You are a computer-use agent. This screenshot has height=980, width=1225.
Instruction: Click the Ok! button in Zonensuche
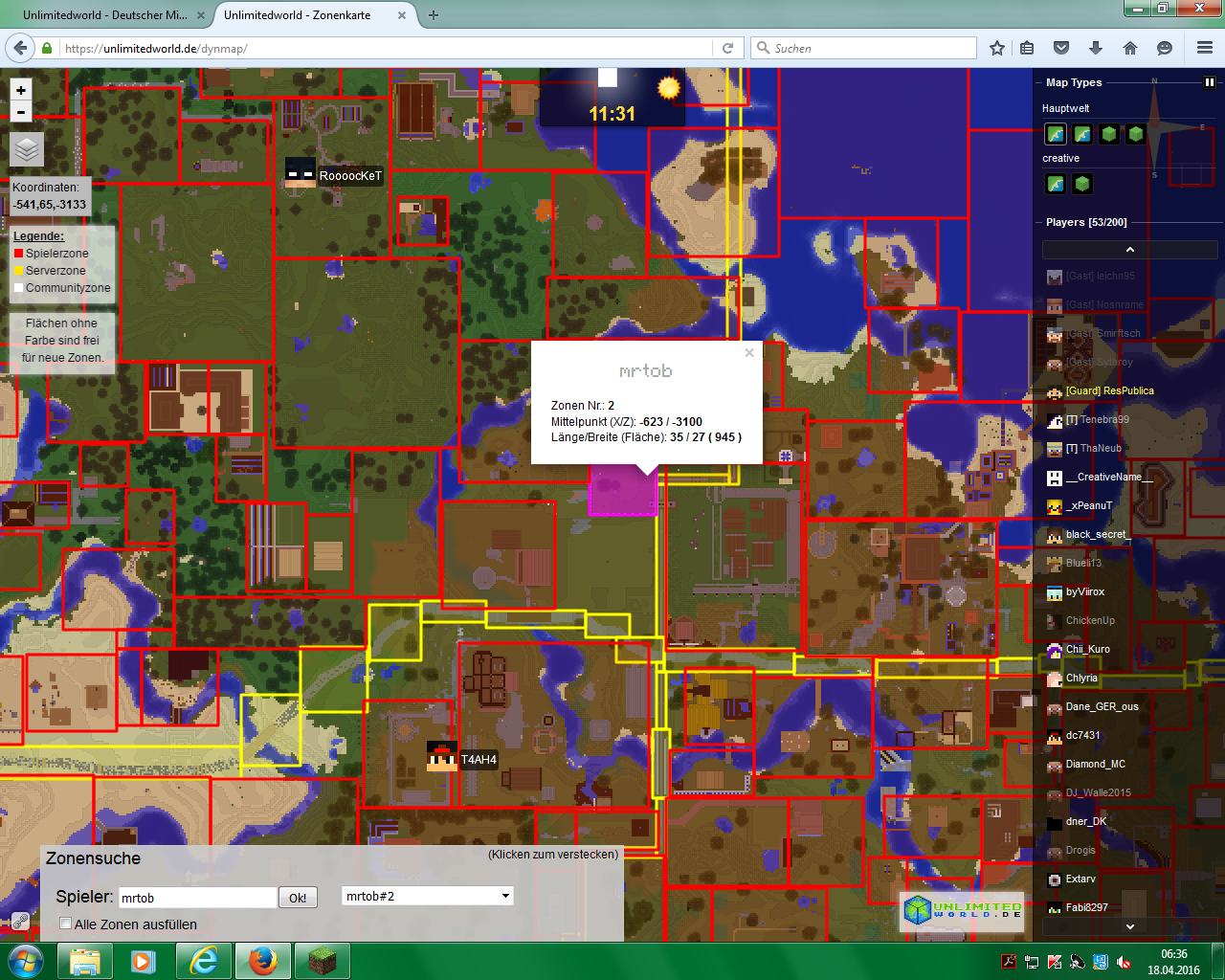pyautogui.click(x=298, y=898)
